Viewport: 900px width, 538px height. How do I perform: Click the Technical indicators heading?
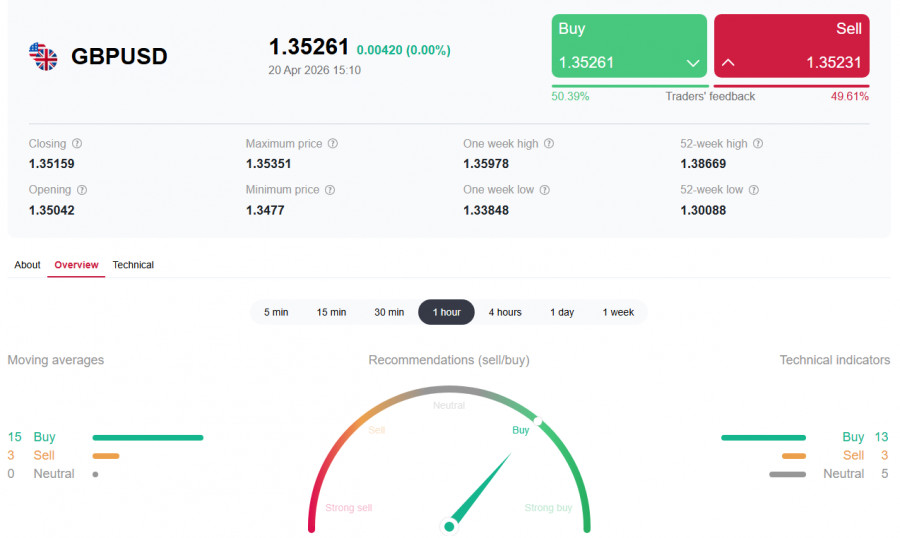[x=835, y=360]
